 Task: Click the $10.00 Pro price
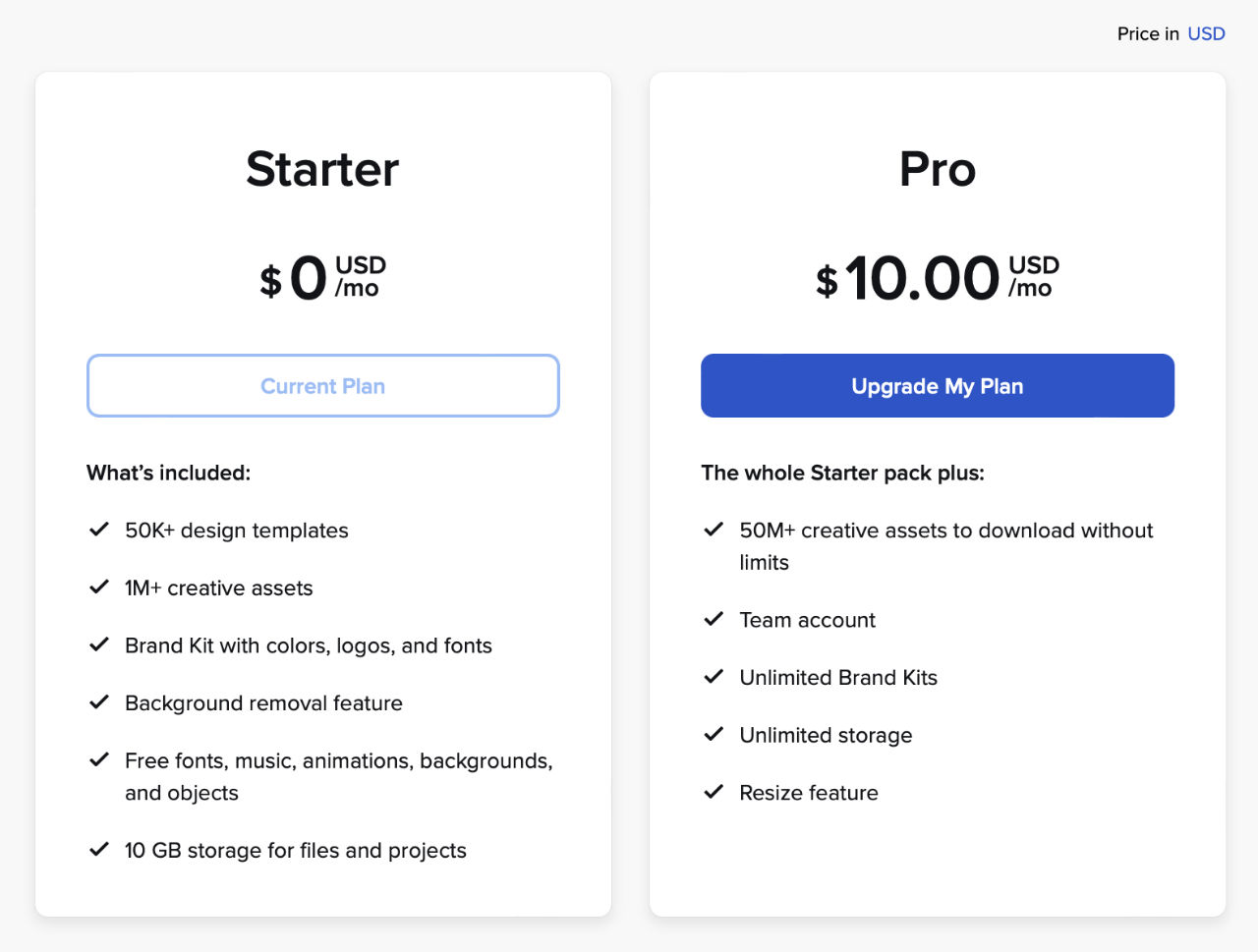tap(938, 278)
